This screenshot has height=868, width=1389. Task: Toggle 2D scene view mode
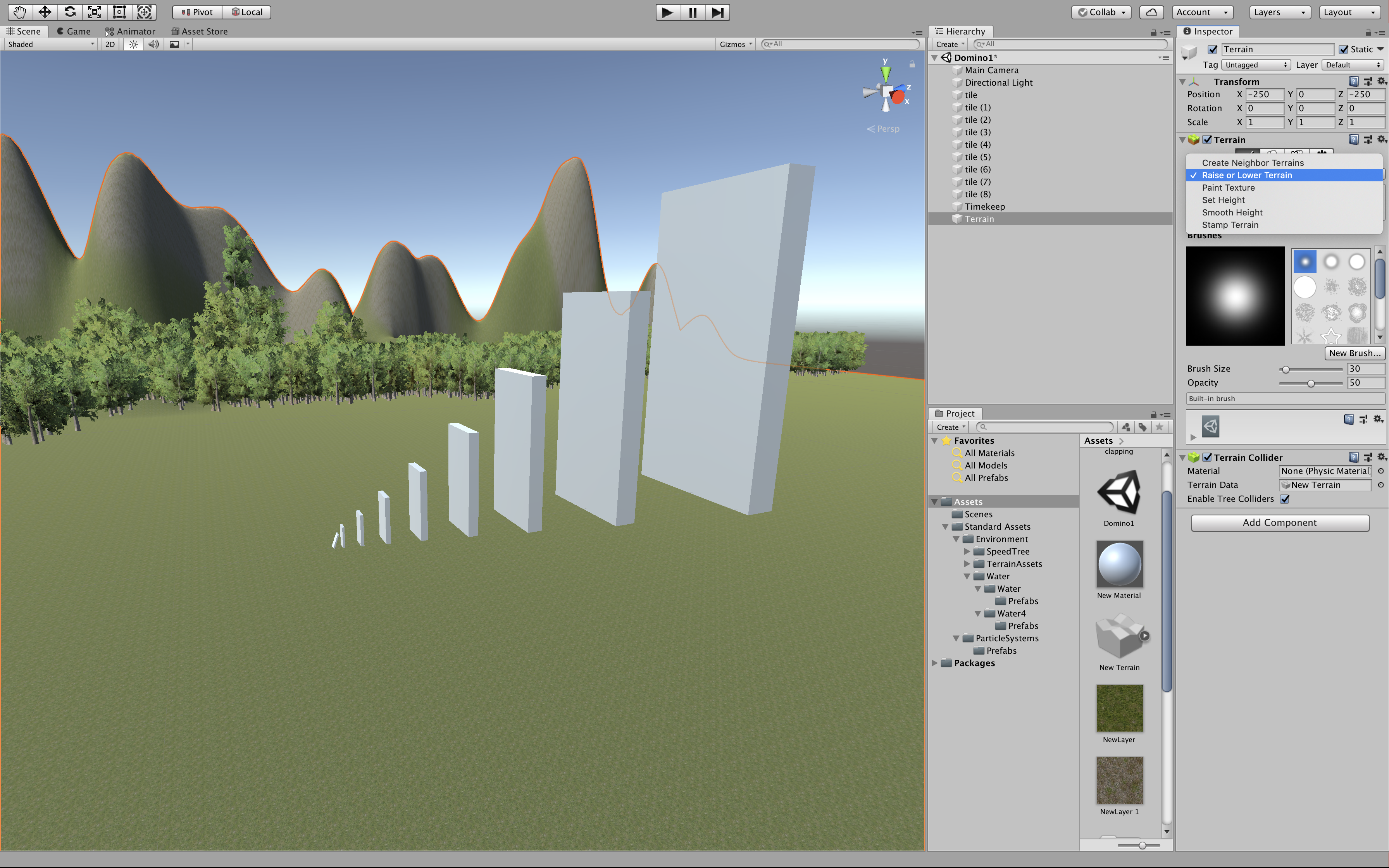[110, 44]
